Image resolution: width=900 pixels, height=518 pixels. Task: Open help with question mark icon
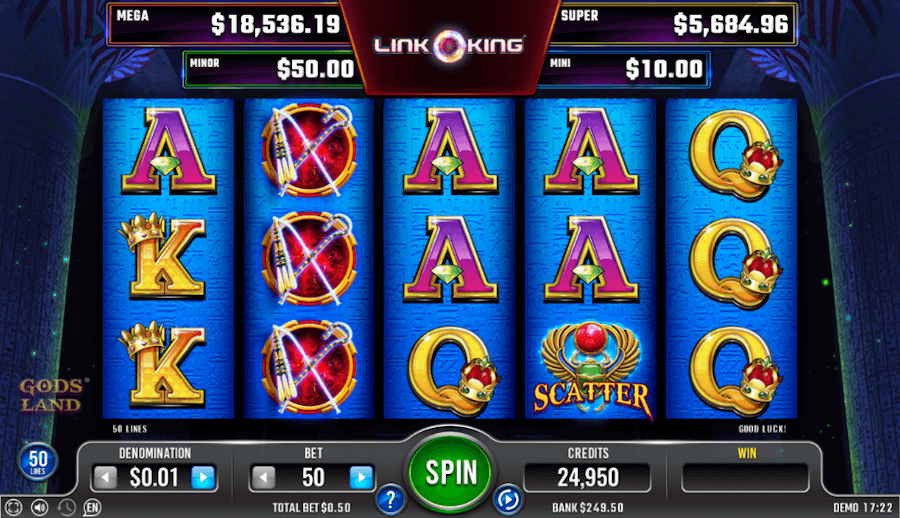(x=390, y=500)
